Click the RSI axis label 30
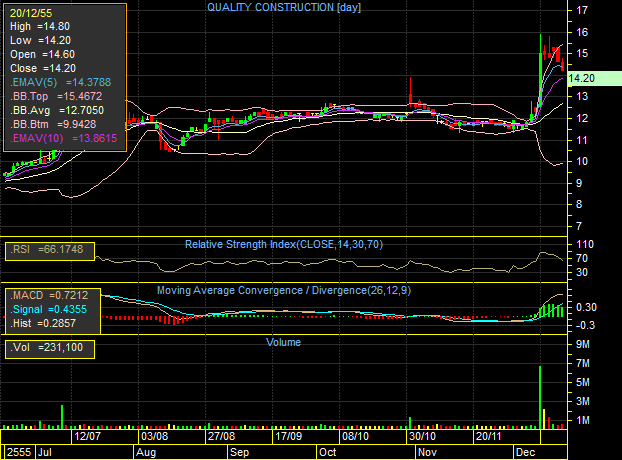This screenshot has width=622, height=460. click(x=582, y=272)
